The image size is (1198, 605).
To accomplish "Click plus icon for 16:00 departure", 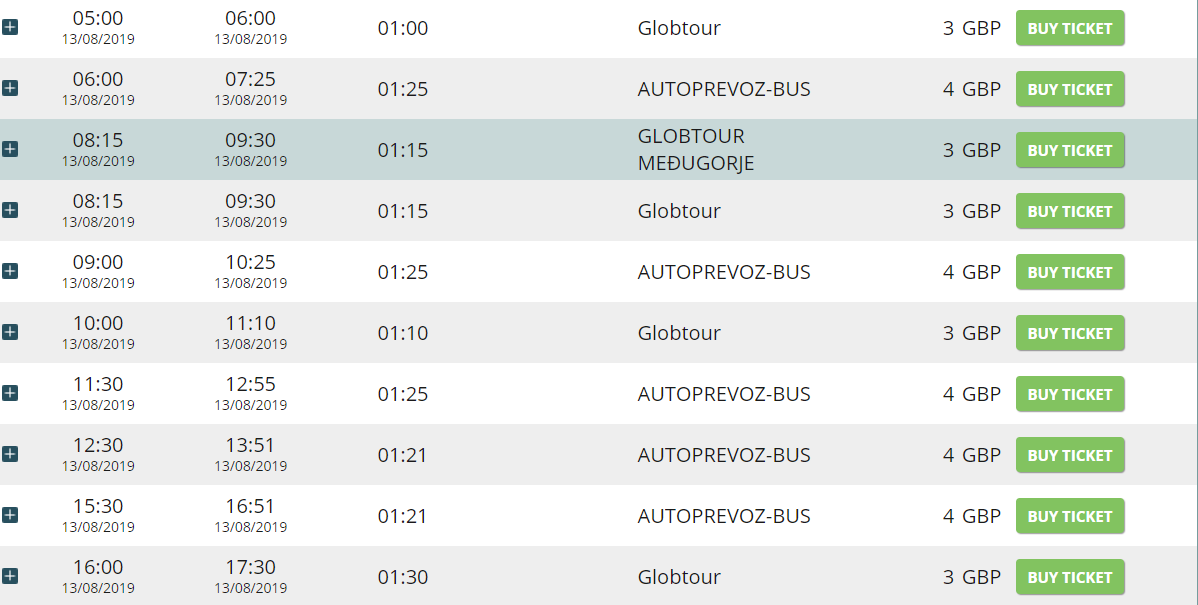I will point(10,576).
